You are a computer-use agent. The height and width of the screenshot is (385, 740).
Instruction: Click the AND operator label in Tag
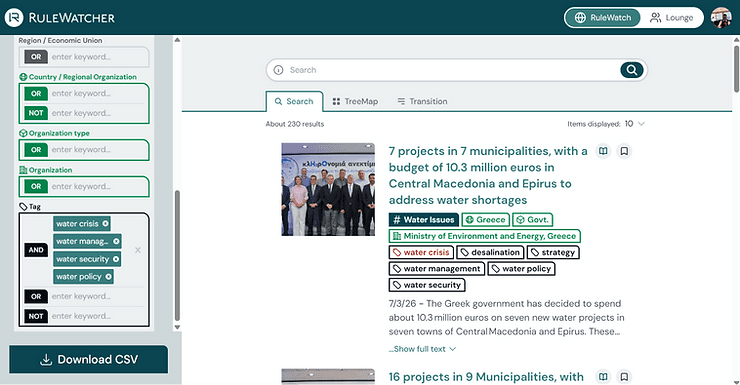coord(36,250)
